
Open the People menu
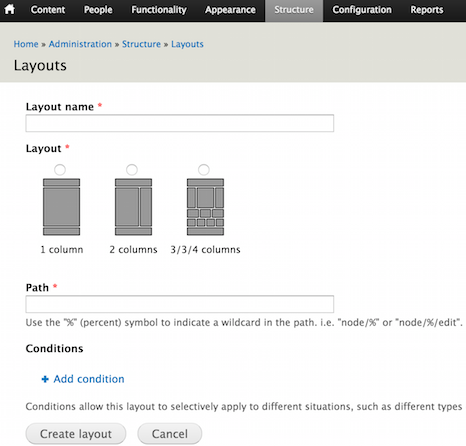coord(98,10)
